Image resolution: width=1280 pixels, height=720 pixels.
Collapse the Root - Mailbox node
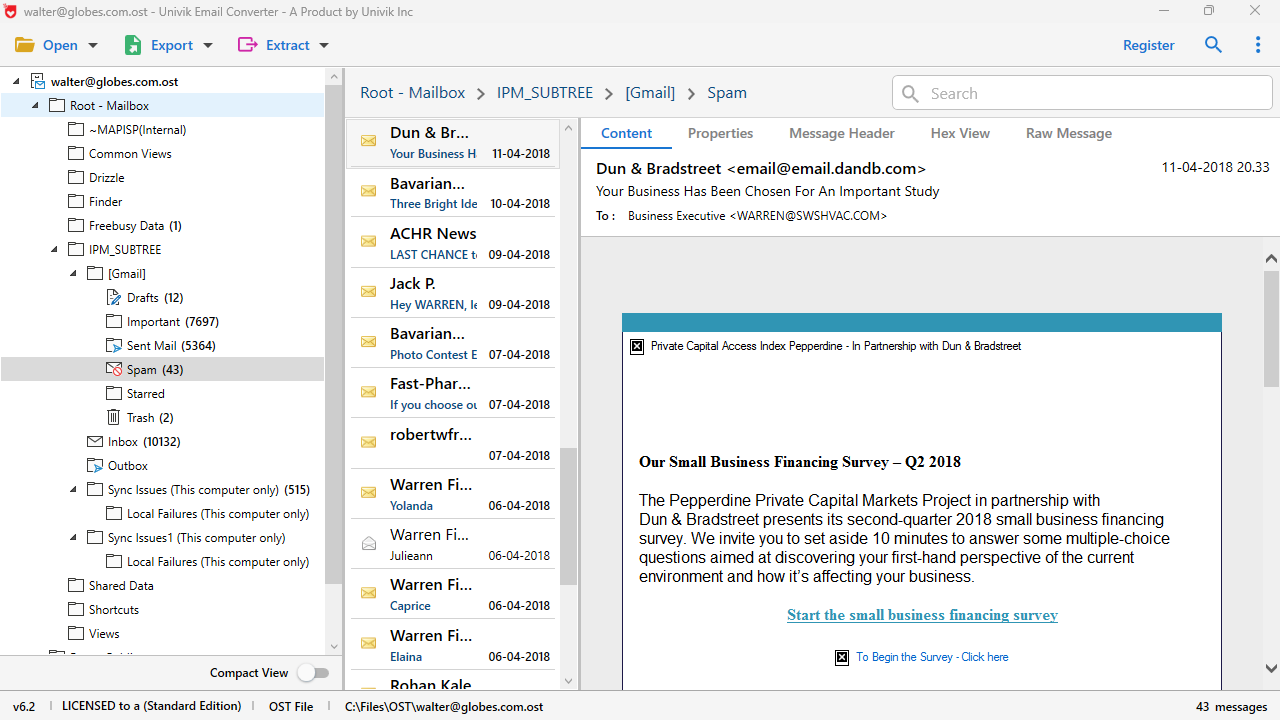[34, 105]
